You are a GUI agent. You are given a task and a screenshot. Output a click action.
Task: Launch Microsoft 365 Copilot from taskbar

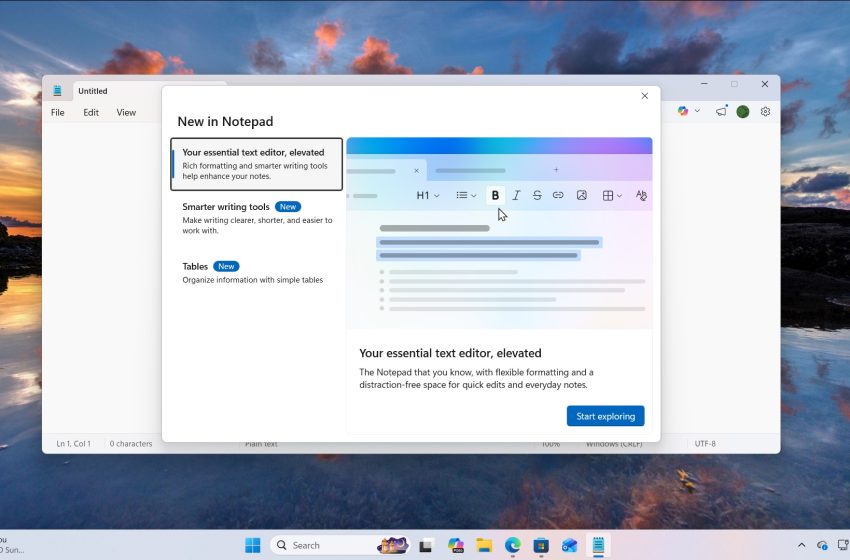pyautogui.click(x=455, y=545)
